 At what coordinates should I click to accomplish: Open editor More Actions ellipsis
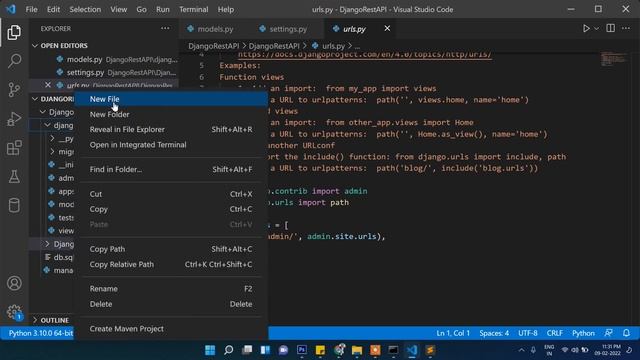coord(626,29)
